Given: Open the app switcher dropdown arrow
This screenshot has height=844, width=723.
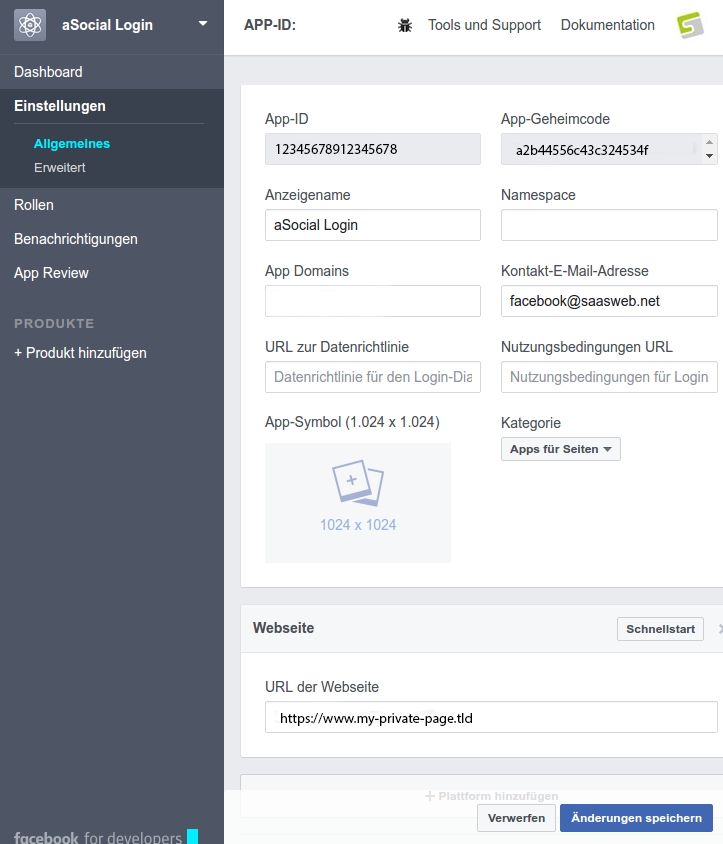Looking at the screenshot, I should tap(203, 24).
